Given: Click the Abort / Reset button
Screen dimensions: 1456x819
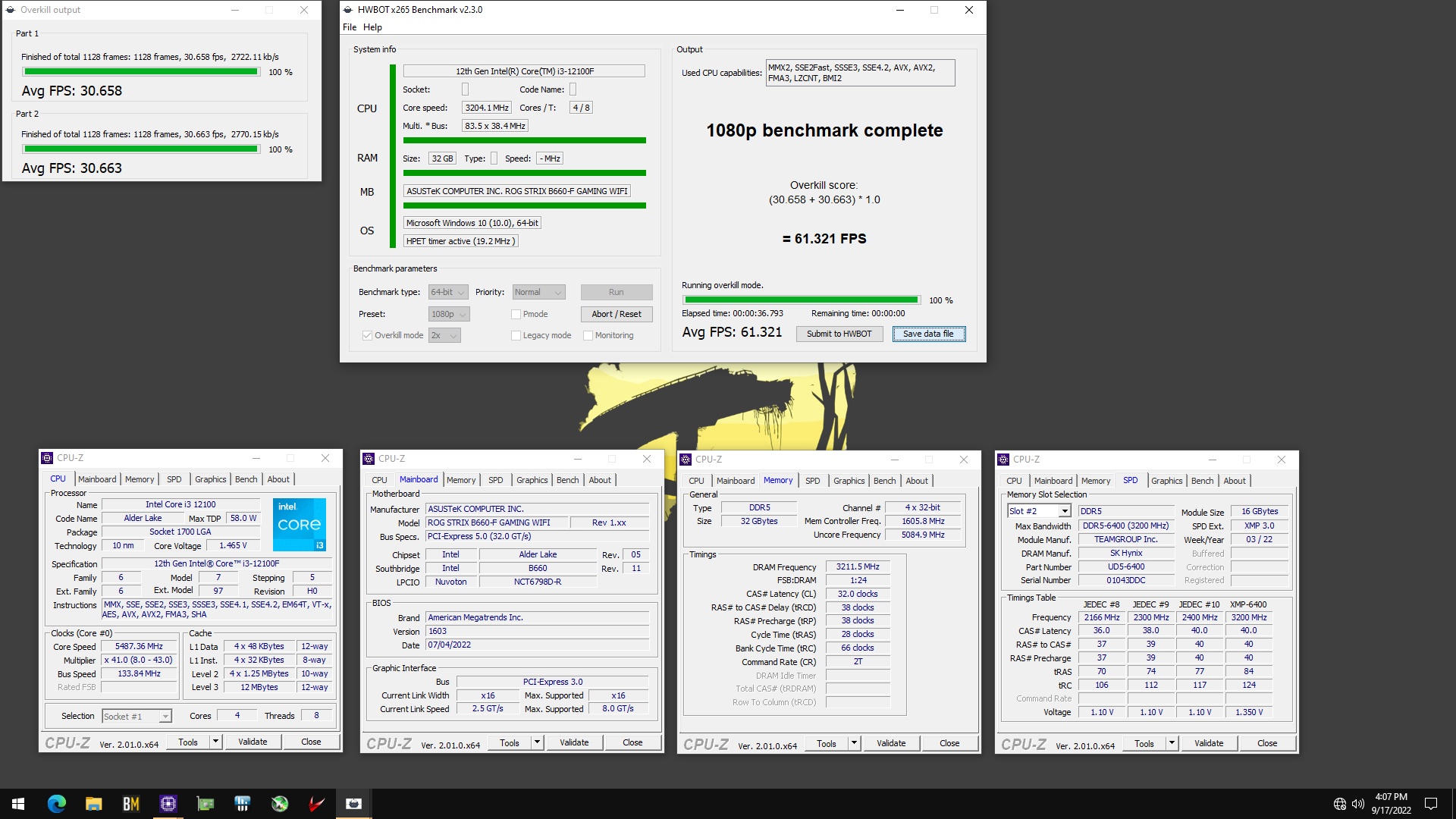Looking at the screenshot, I should point(617,314).
